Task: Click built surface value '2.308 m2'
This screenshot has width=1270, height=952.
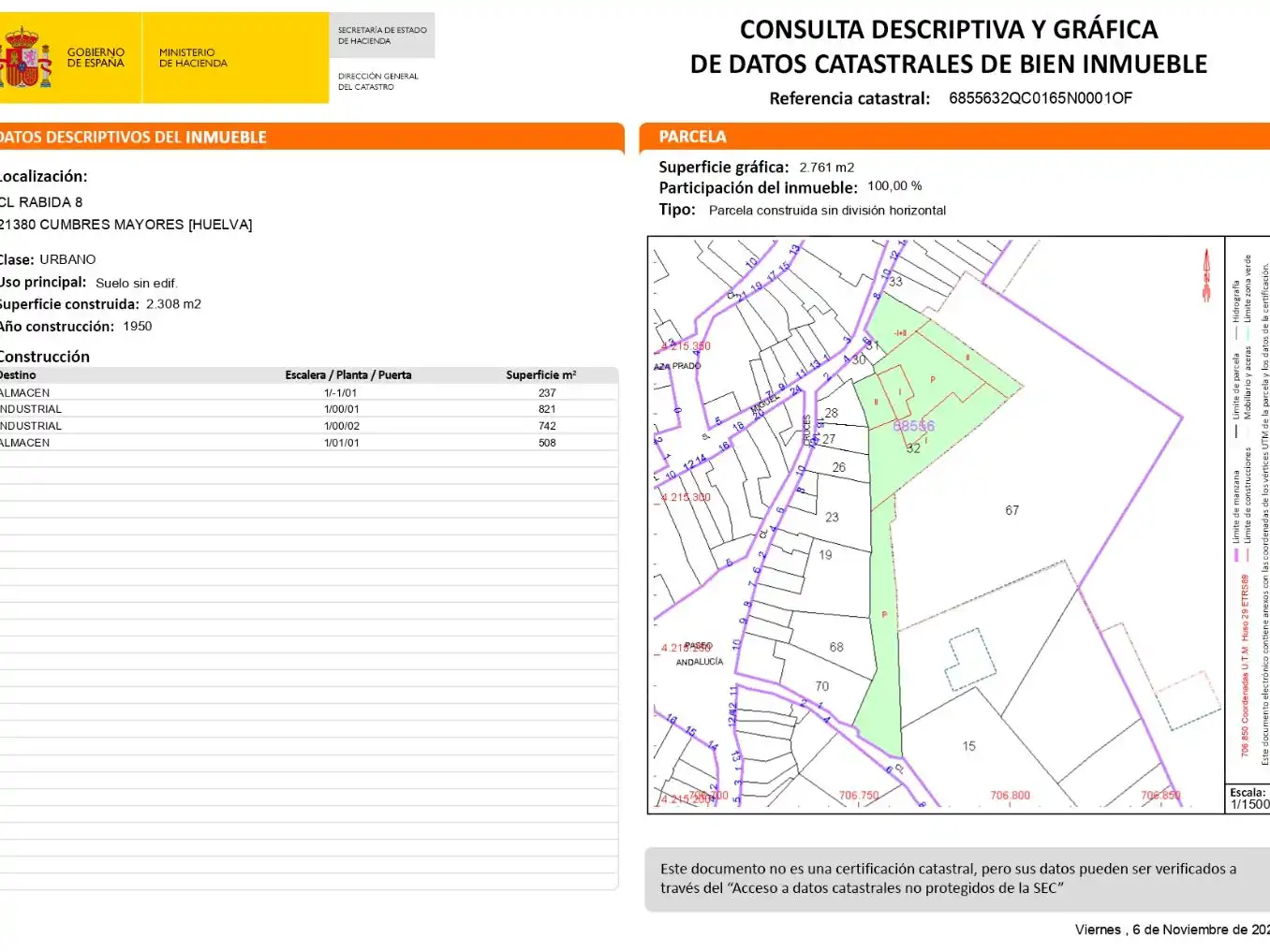Action: [173, 304]
